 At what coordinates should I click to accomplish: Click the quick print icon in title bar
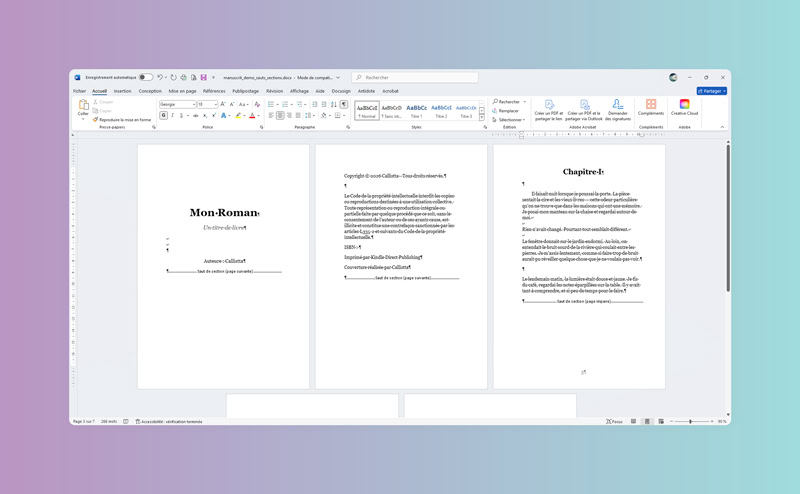tap(184, 78)
